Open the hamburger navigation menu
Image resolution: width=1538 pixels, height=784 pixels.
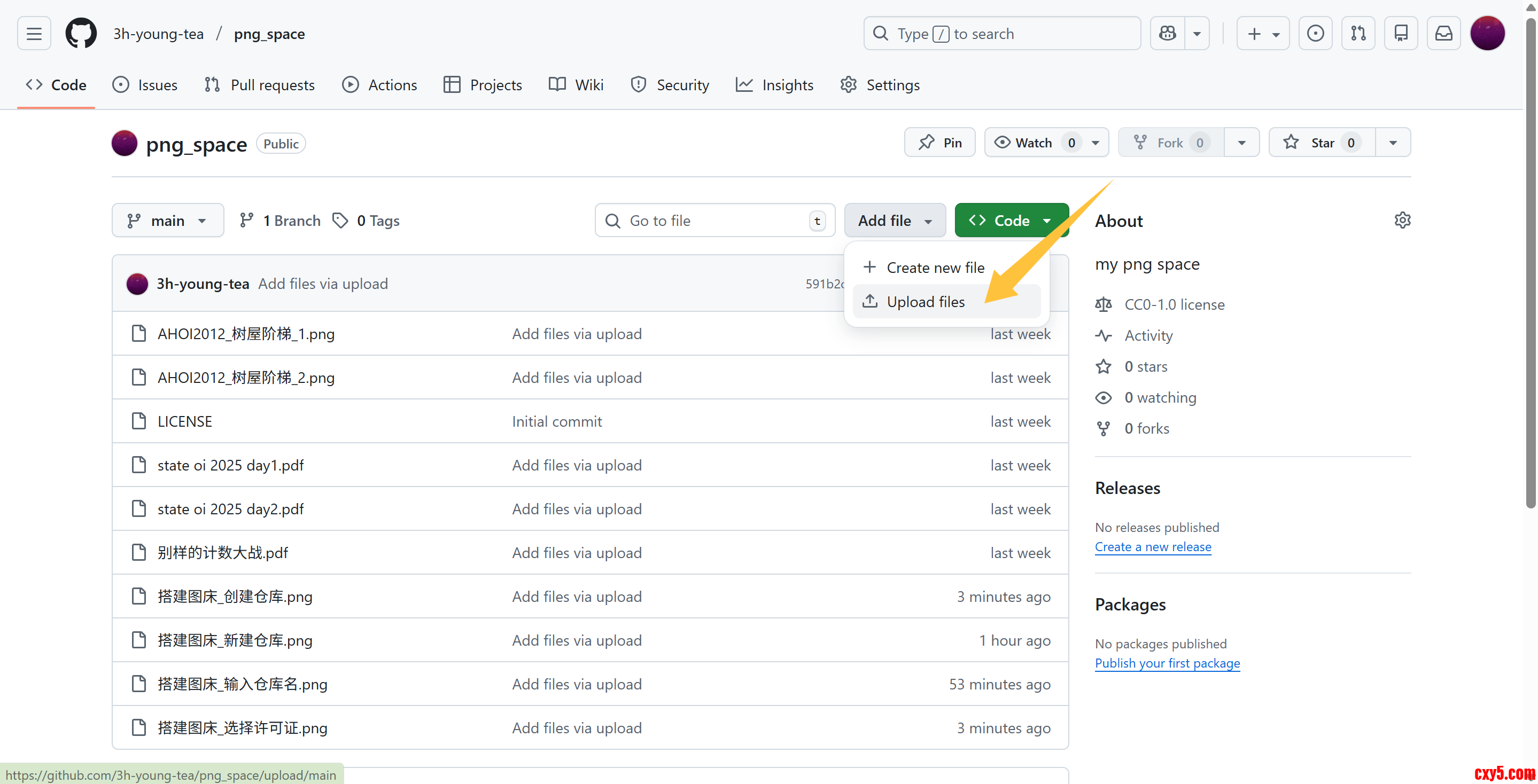(34, 34)
